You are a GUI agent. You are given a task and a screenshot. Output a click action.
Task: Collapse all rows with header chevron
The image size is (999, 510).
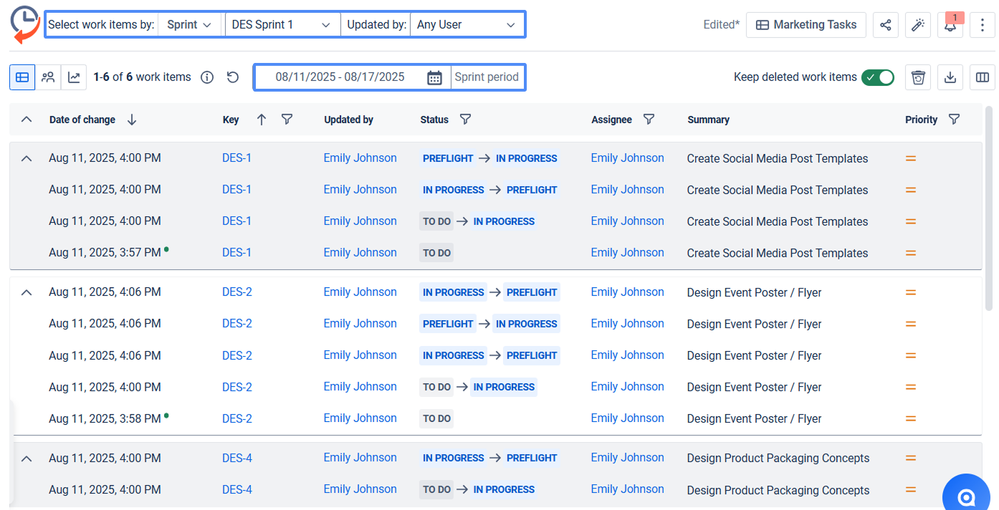pos(26,119)
